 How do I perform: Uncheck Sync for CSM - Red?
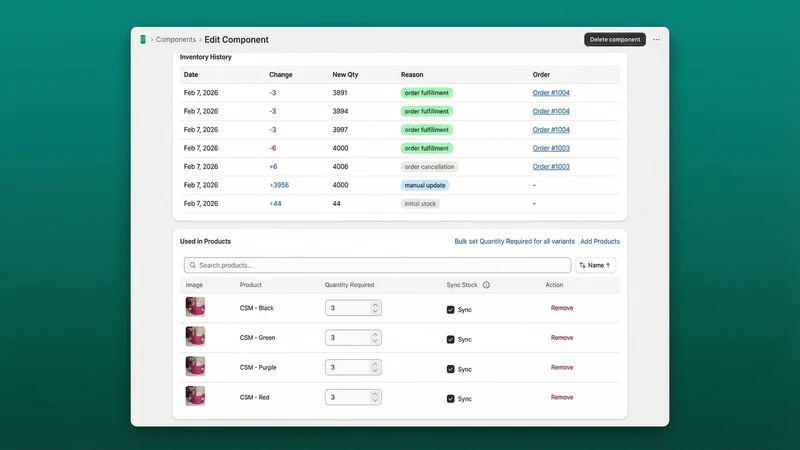[451, 398]
